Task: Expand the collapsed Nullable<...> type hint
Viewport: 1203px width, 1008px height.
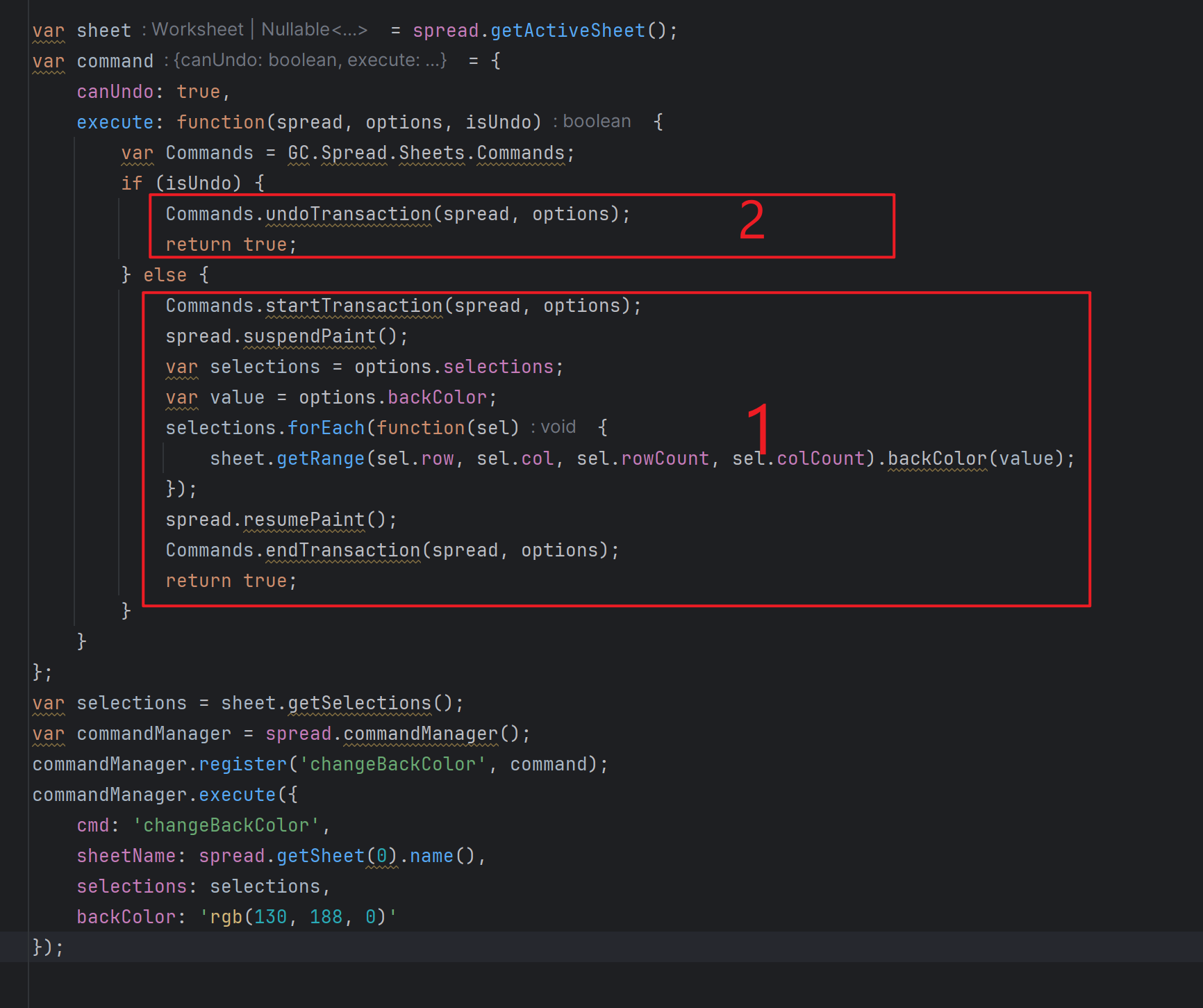Action: pos(314,30)
